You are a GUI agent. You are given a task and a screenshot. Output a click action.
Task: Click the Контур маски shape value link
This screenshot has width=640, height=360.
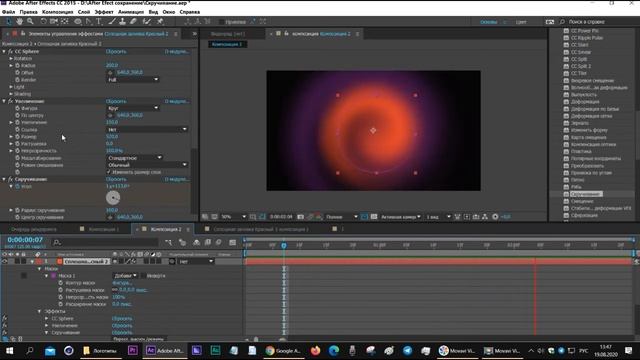(122, 283)
